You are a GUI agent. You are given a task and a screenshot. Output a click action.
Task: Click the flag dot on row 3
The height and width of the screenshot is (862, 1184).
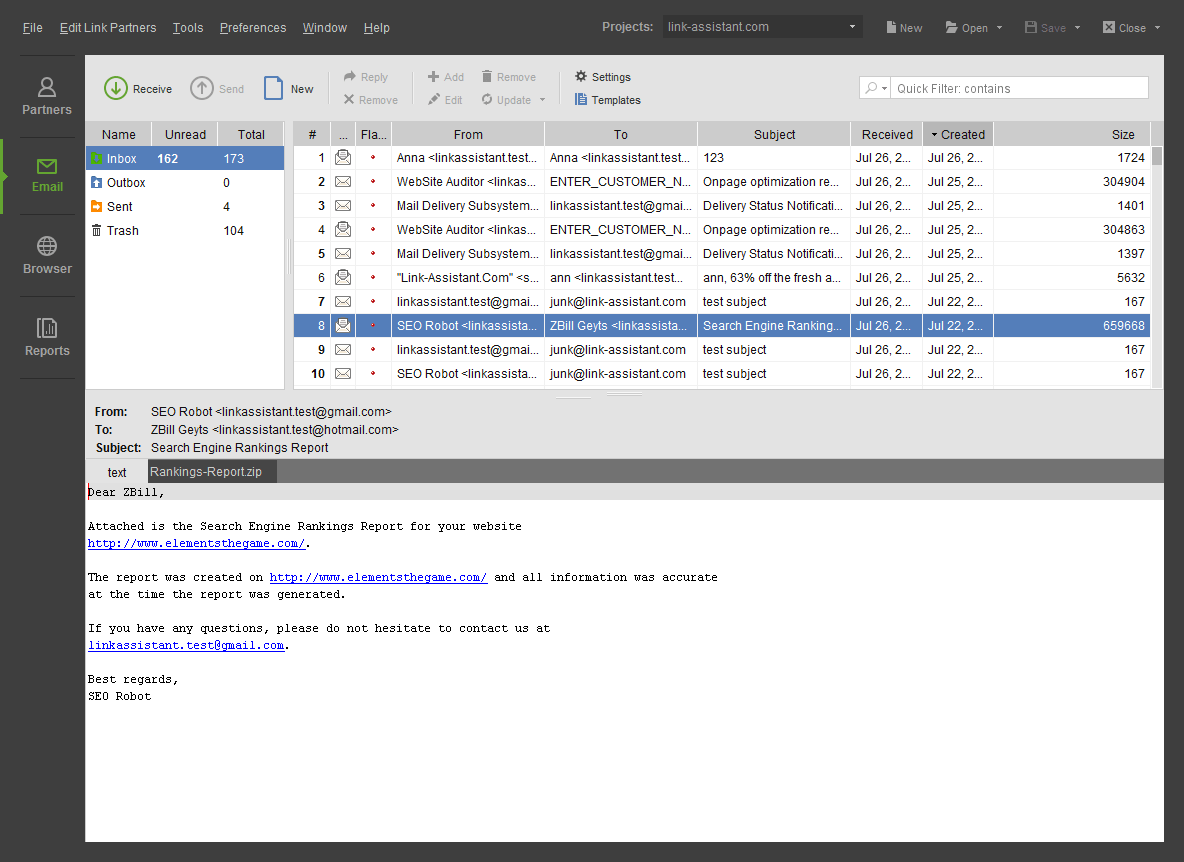(373, 206)
